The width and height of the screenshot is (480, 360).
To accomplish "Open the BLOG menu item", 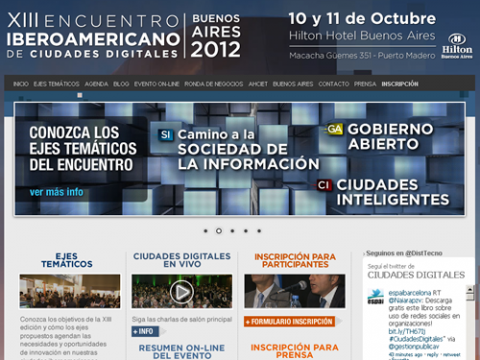I will 121,84.
